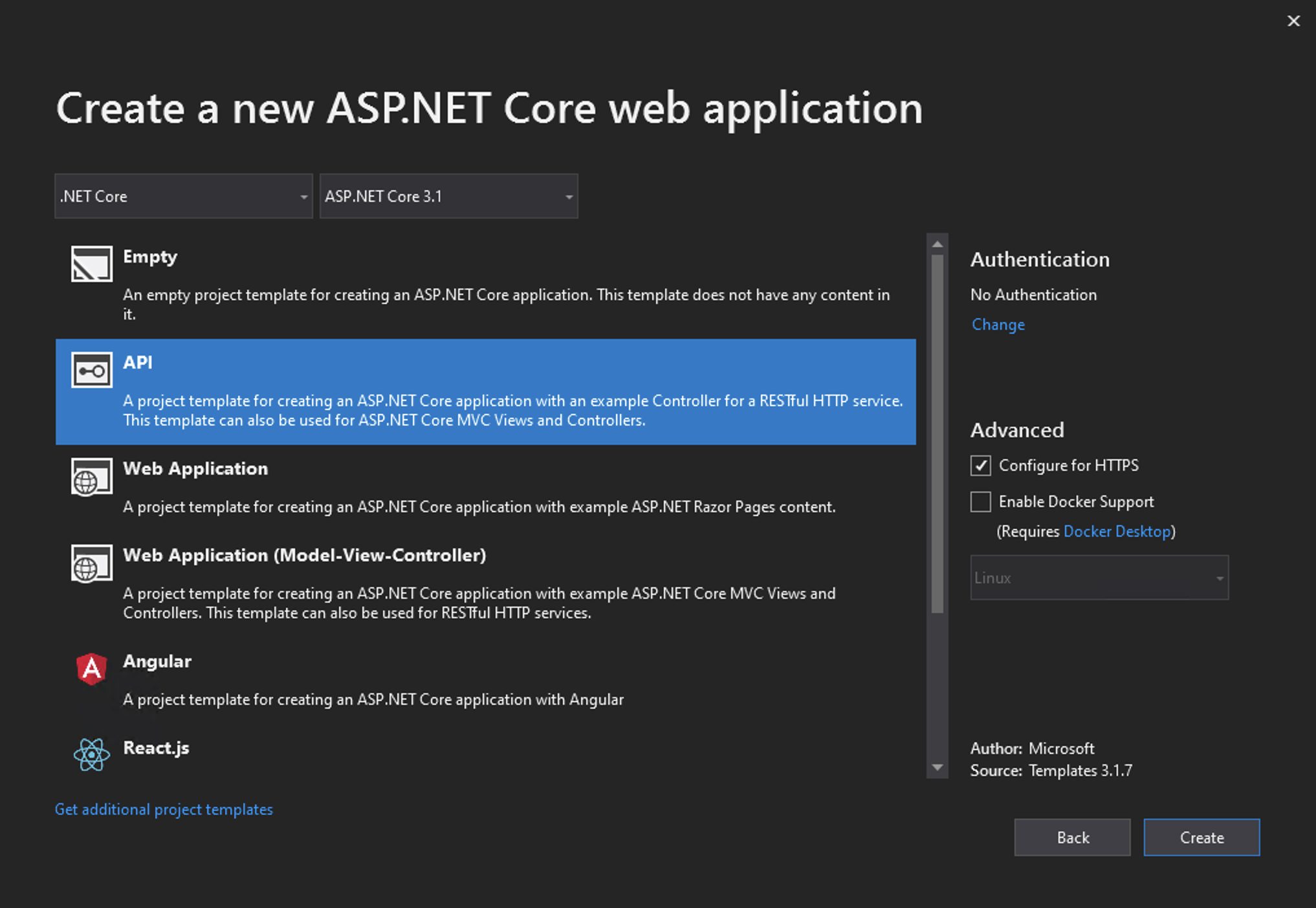Click Get additional project templates

[x=164, y=809]
